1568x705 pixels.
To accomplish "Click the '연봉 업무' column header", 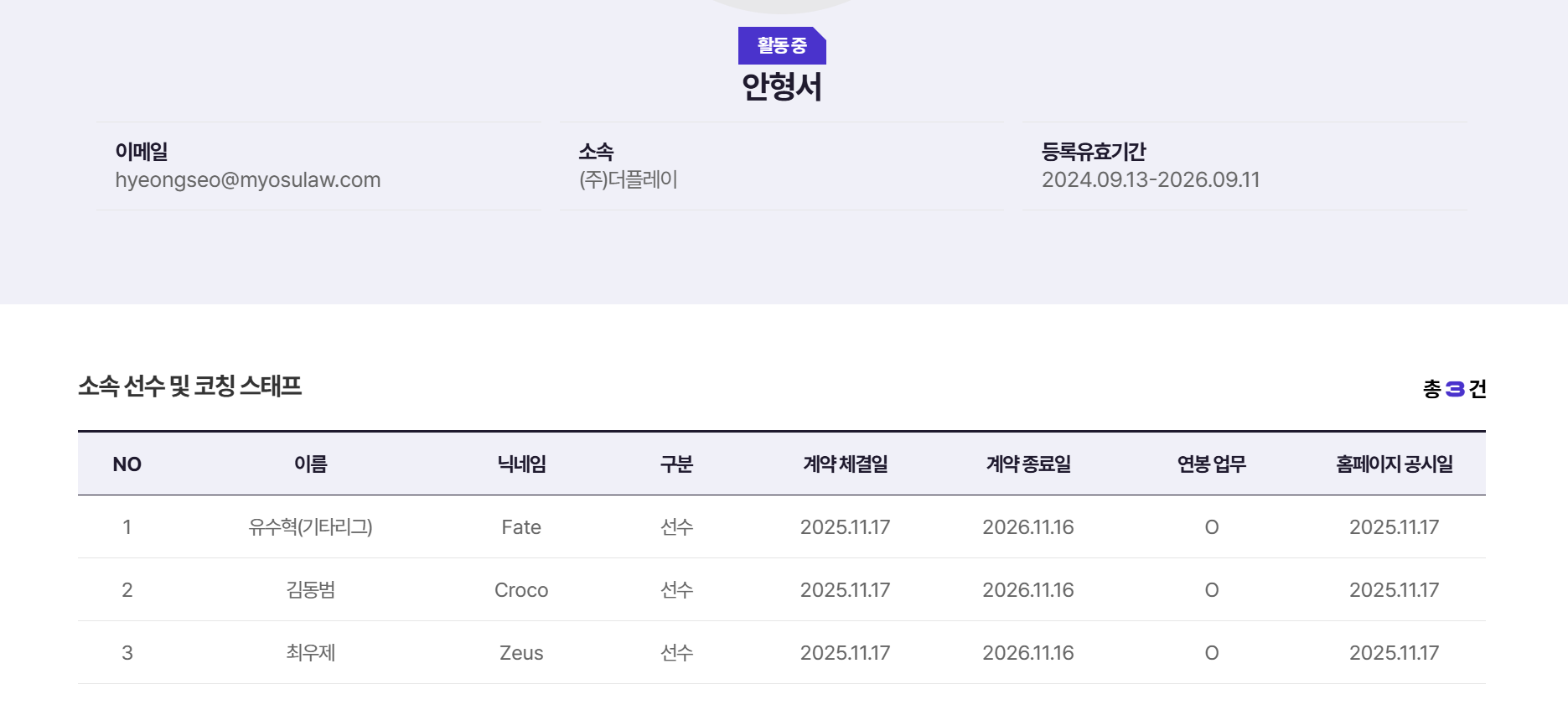I will tap(1211, 464).
